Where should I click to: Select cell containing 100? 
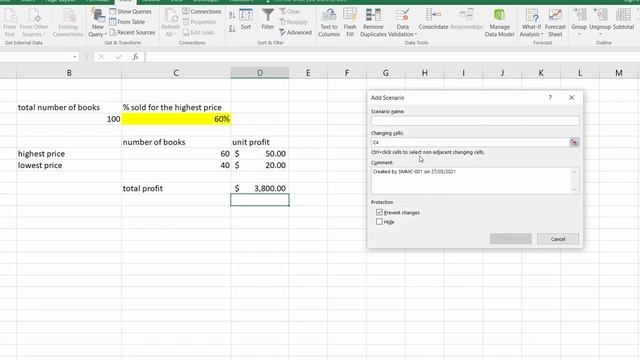click(x=69, y=119)
